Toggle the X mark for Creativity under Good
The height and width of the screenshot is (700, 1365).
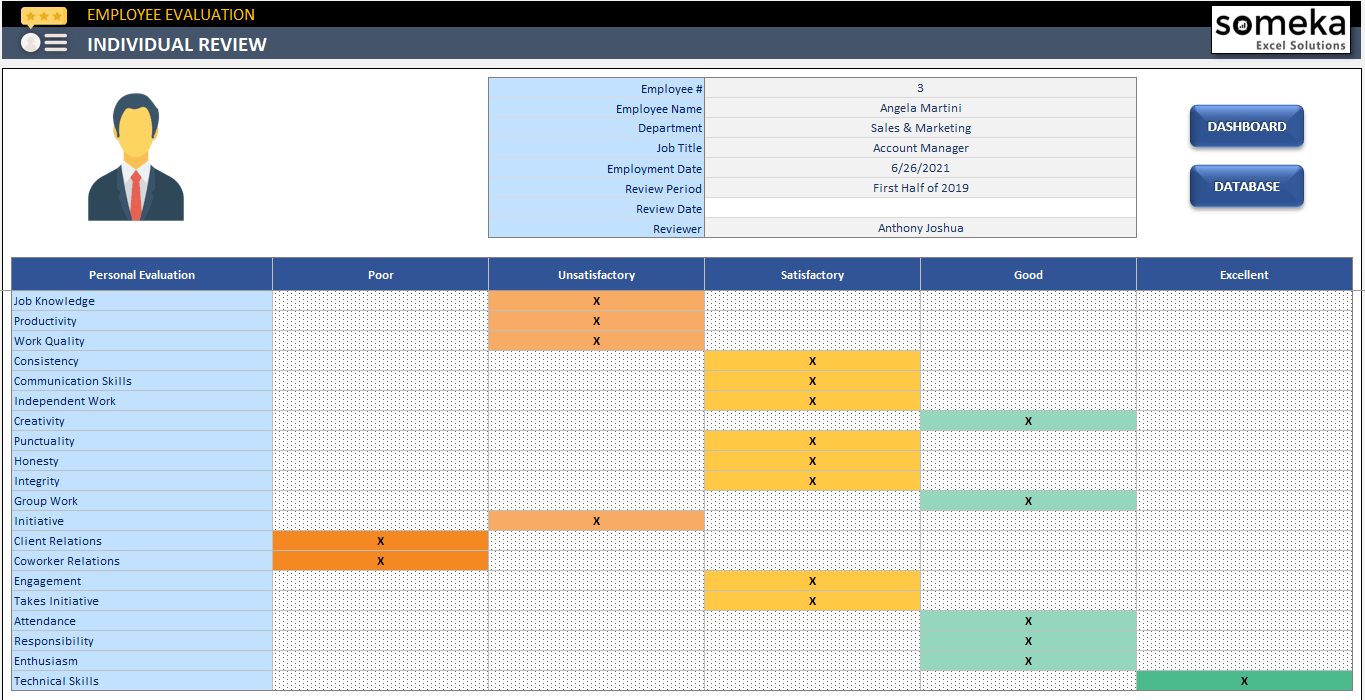tap(1028, 420)
